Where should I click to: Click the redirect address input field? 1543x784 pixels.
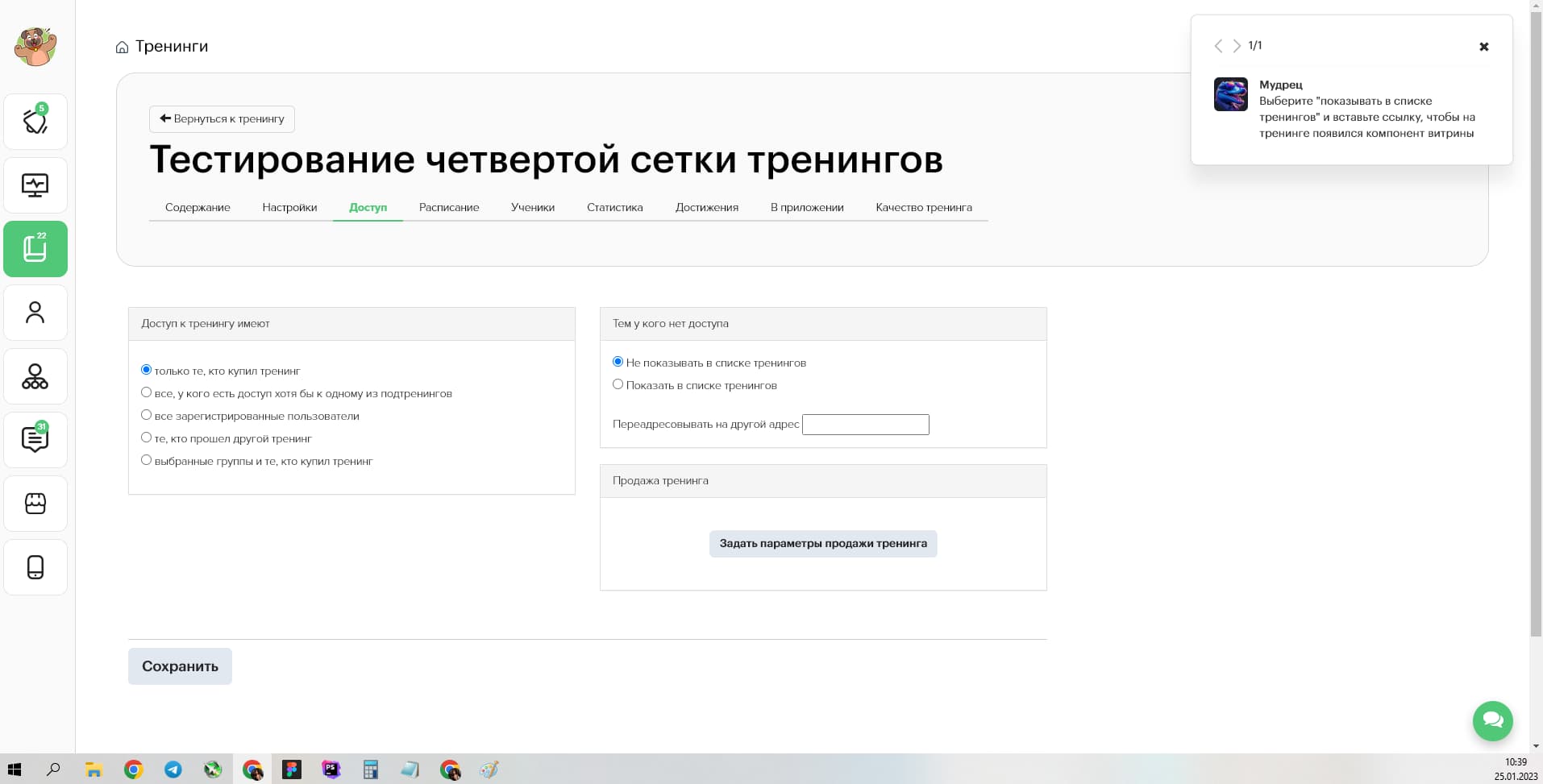865,425
